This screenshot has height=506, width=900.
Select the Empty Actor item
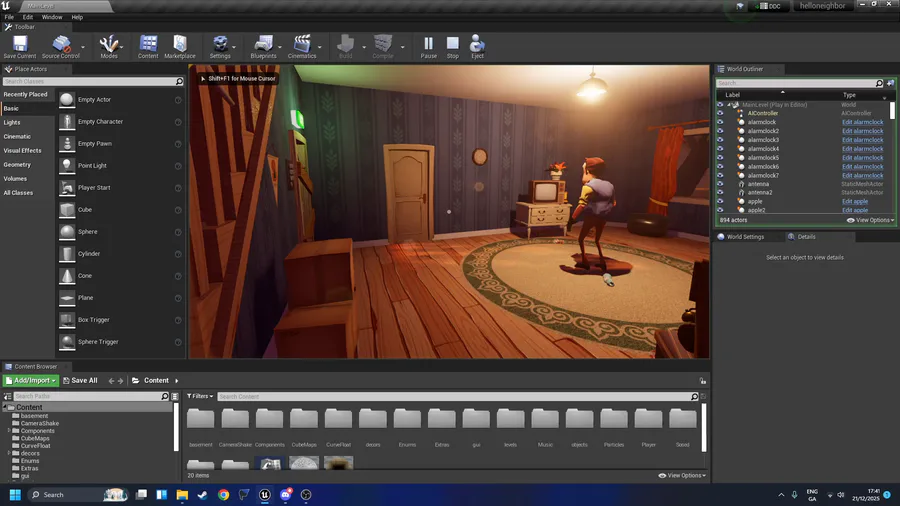click(x=121, y=100)
